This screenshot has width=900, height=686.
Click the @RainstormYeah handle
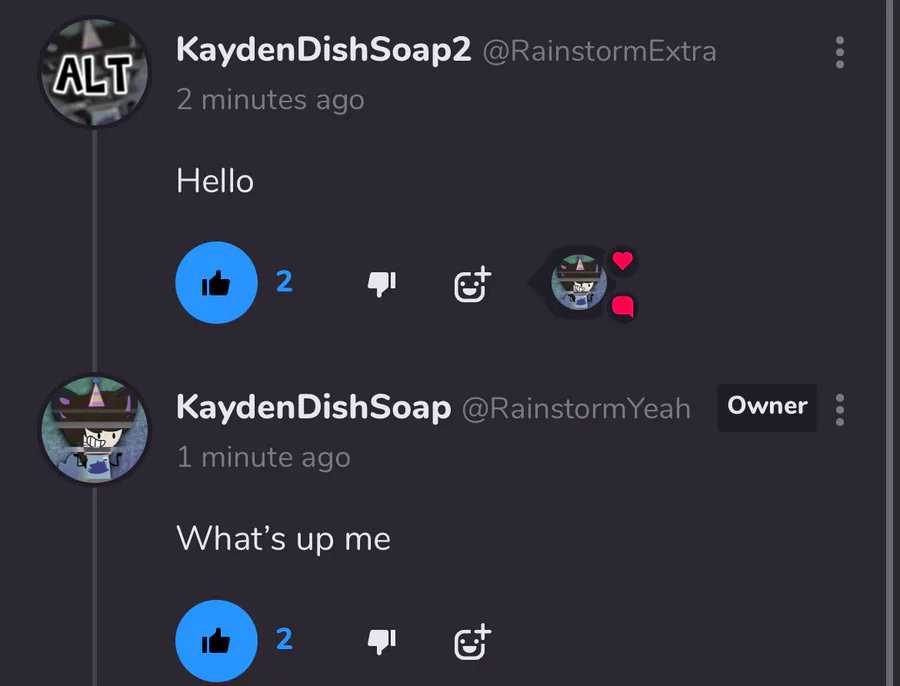click(x=576, y=409)
